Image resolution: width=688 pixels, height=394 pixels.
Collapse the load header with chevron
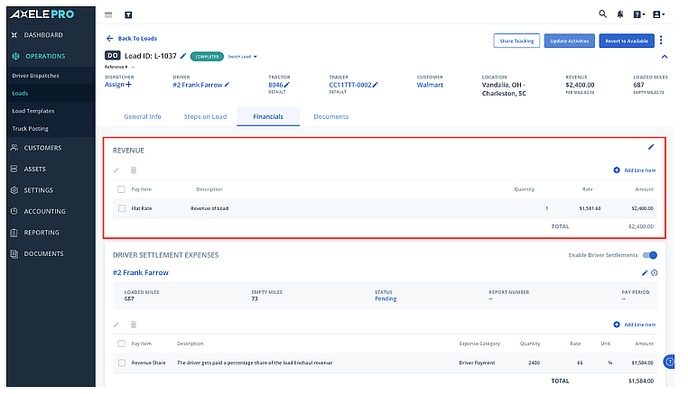[x=664, y=57]
